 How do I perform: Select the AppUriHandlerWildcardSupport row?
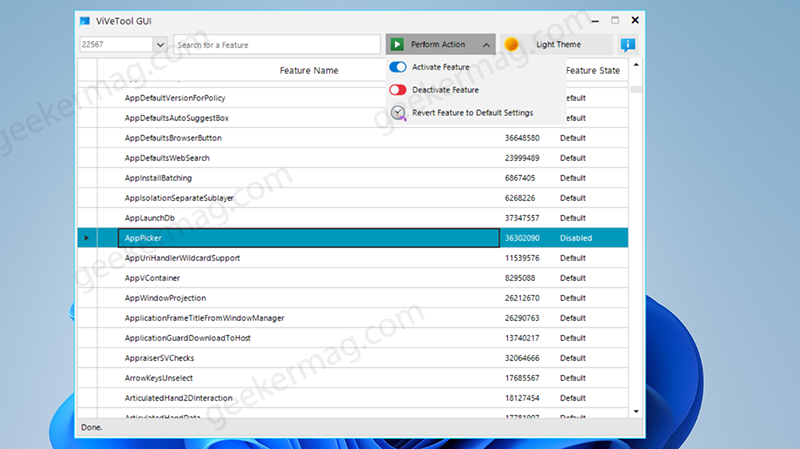click(353, 258)
